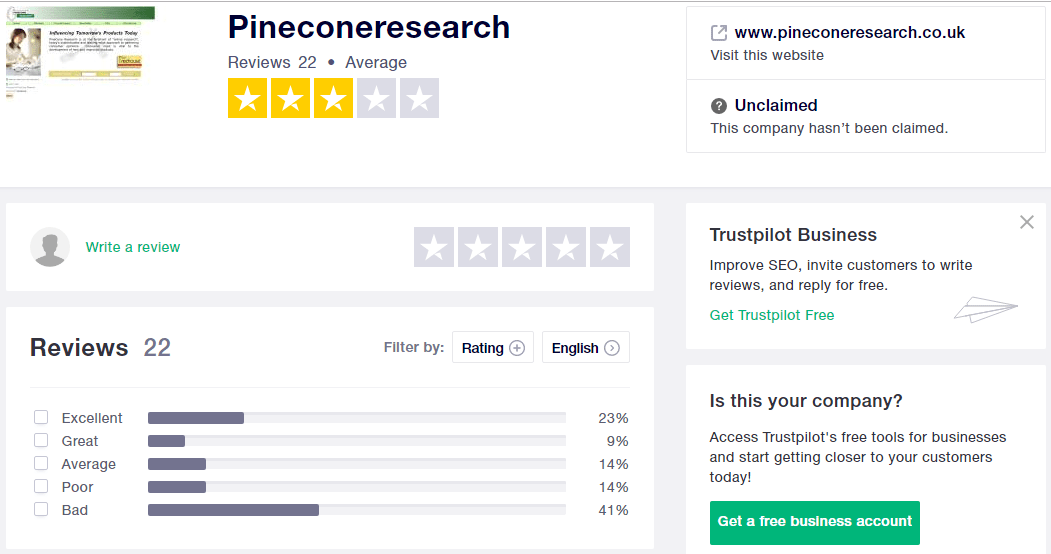Click Get a free business account button
The height and width of the screenshot is (554, 1051).
pos(815,523)
